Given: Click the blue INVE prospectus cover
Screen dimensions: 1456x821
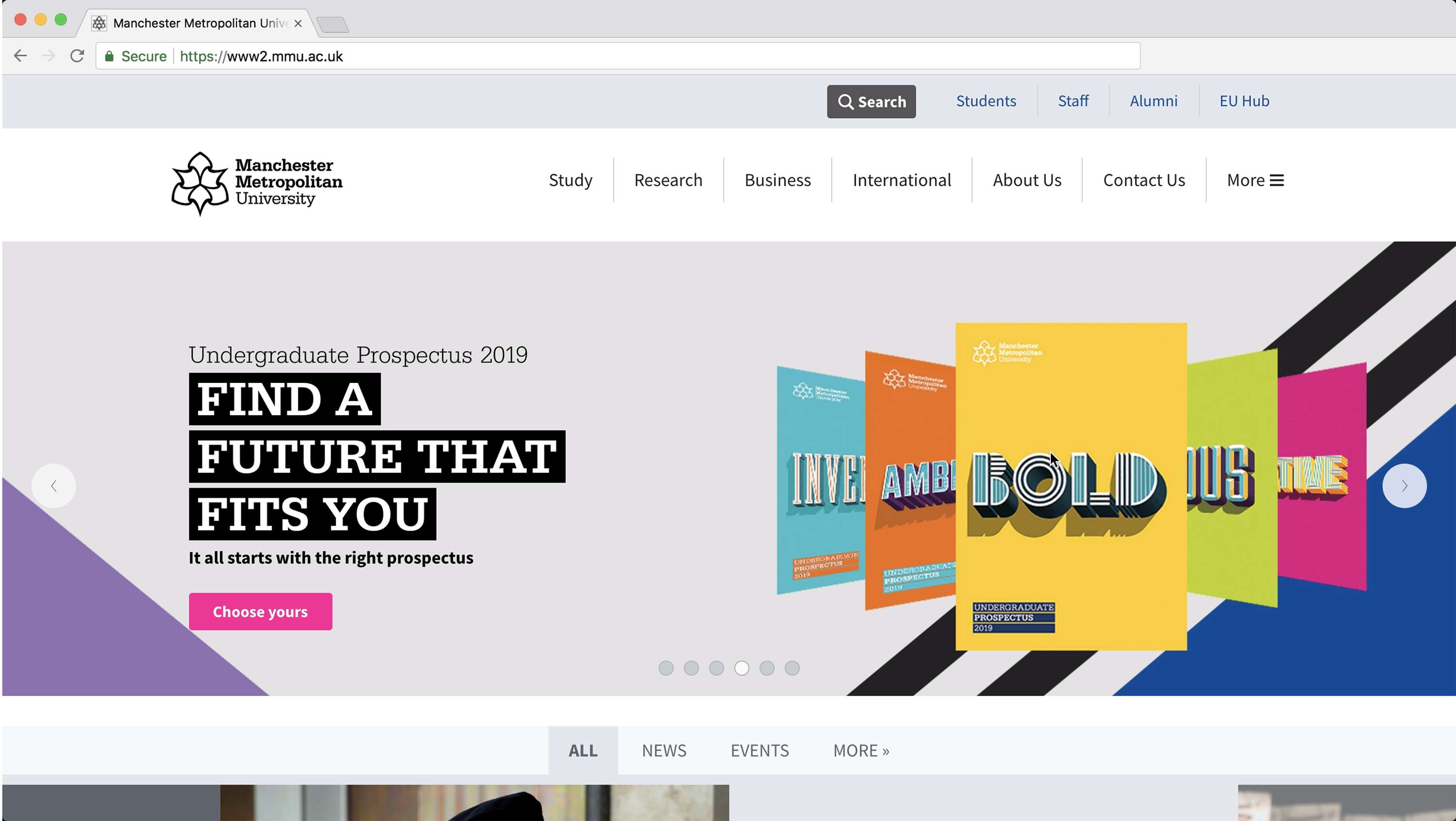Looking at the screenshot, I should pyautogui.click(x=820, y=480).
